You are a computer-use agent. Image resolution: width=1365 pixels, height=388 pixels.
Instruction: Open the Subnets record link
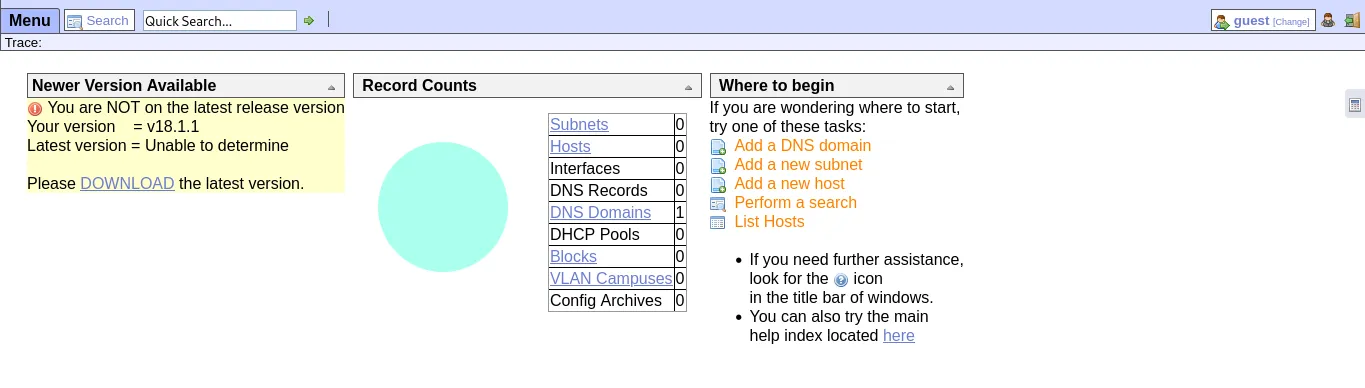(x=579, y=124)
